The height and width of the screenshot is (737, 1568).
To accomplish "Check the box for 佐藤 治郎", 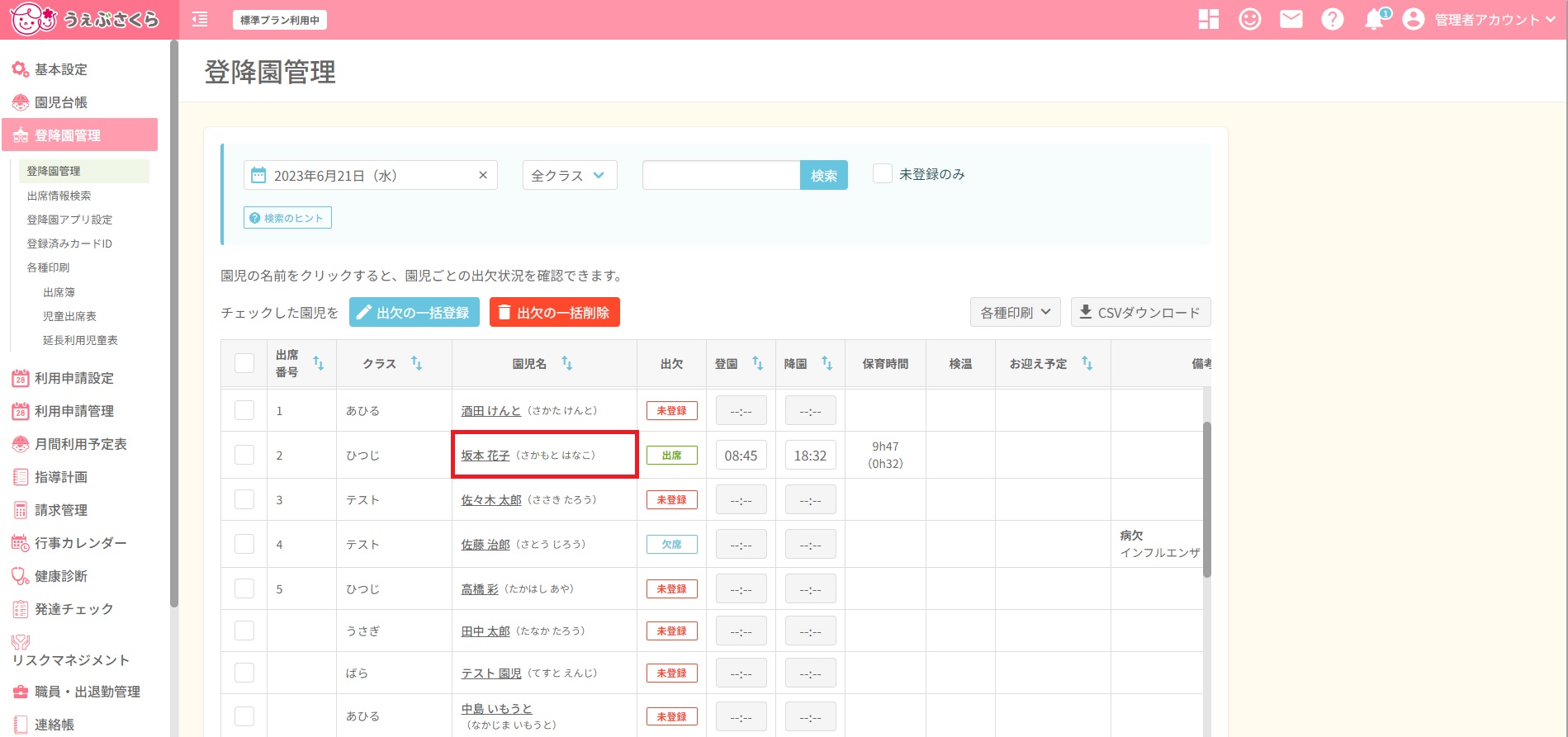I will (x=244, y=544).
